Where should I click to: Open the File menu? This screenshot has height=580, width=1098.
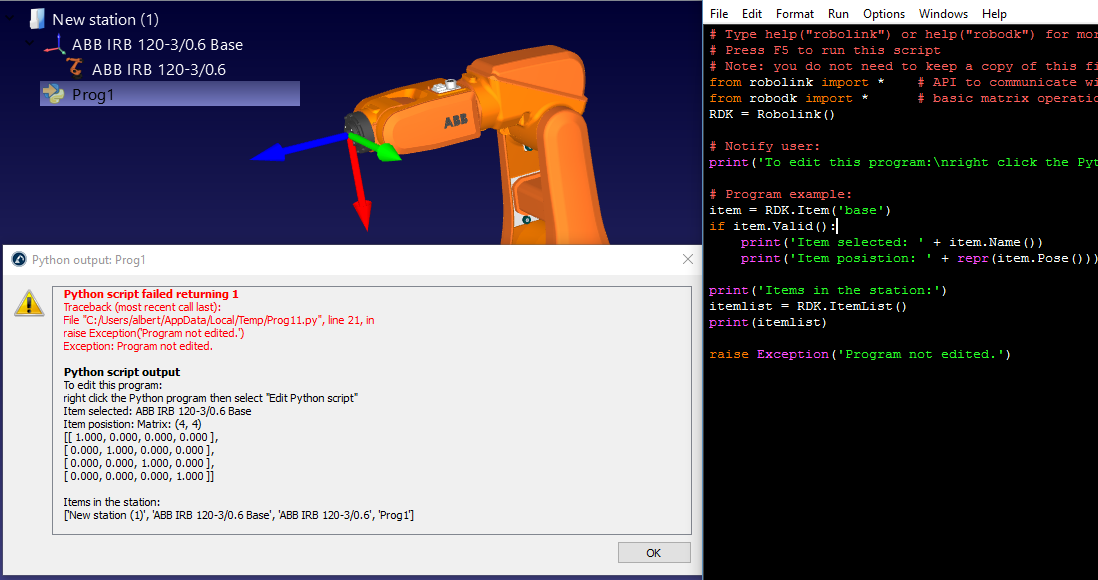719,14
